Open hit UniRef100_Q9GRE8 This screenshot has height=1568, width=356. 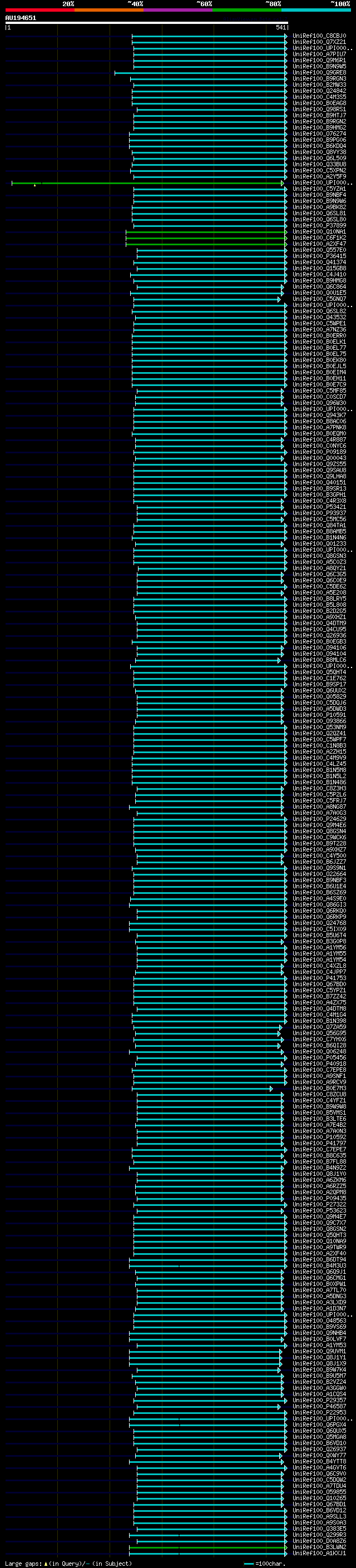pos(319,72)
